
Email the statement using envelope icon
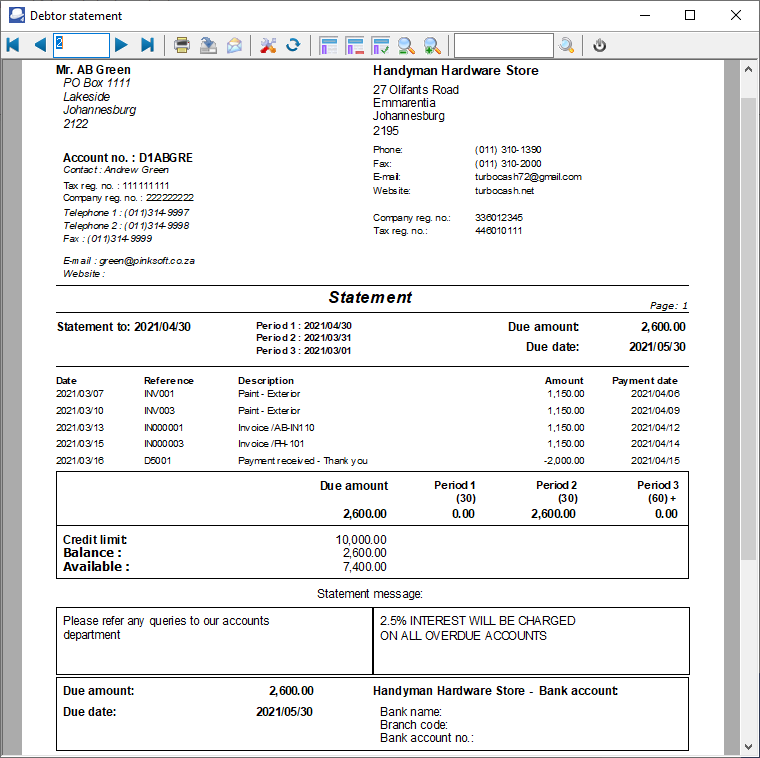click(x=234, y=45)
